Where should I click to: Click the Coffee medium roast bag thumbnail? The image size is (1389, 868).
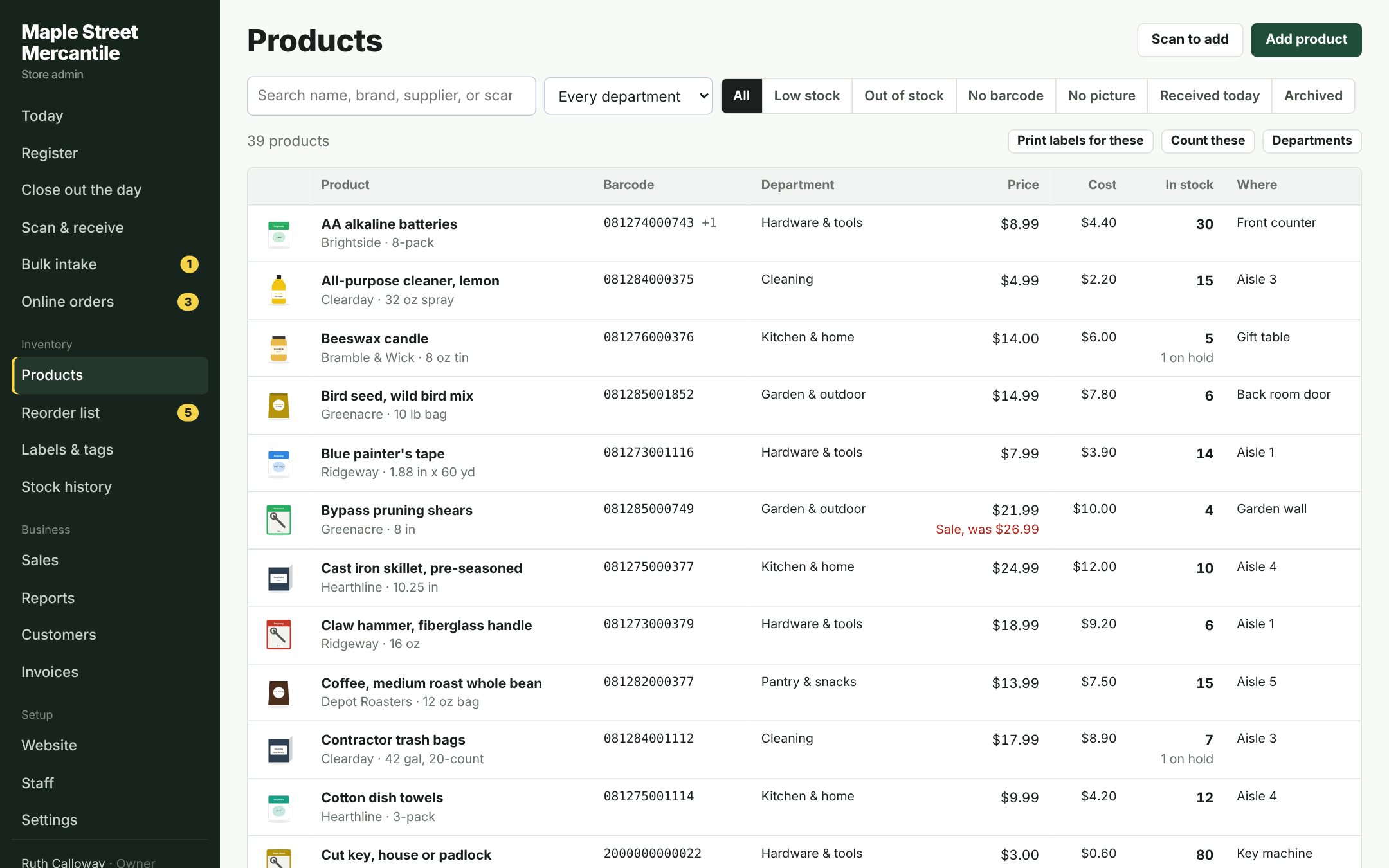tap(278, 692)
